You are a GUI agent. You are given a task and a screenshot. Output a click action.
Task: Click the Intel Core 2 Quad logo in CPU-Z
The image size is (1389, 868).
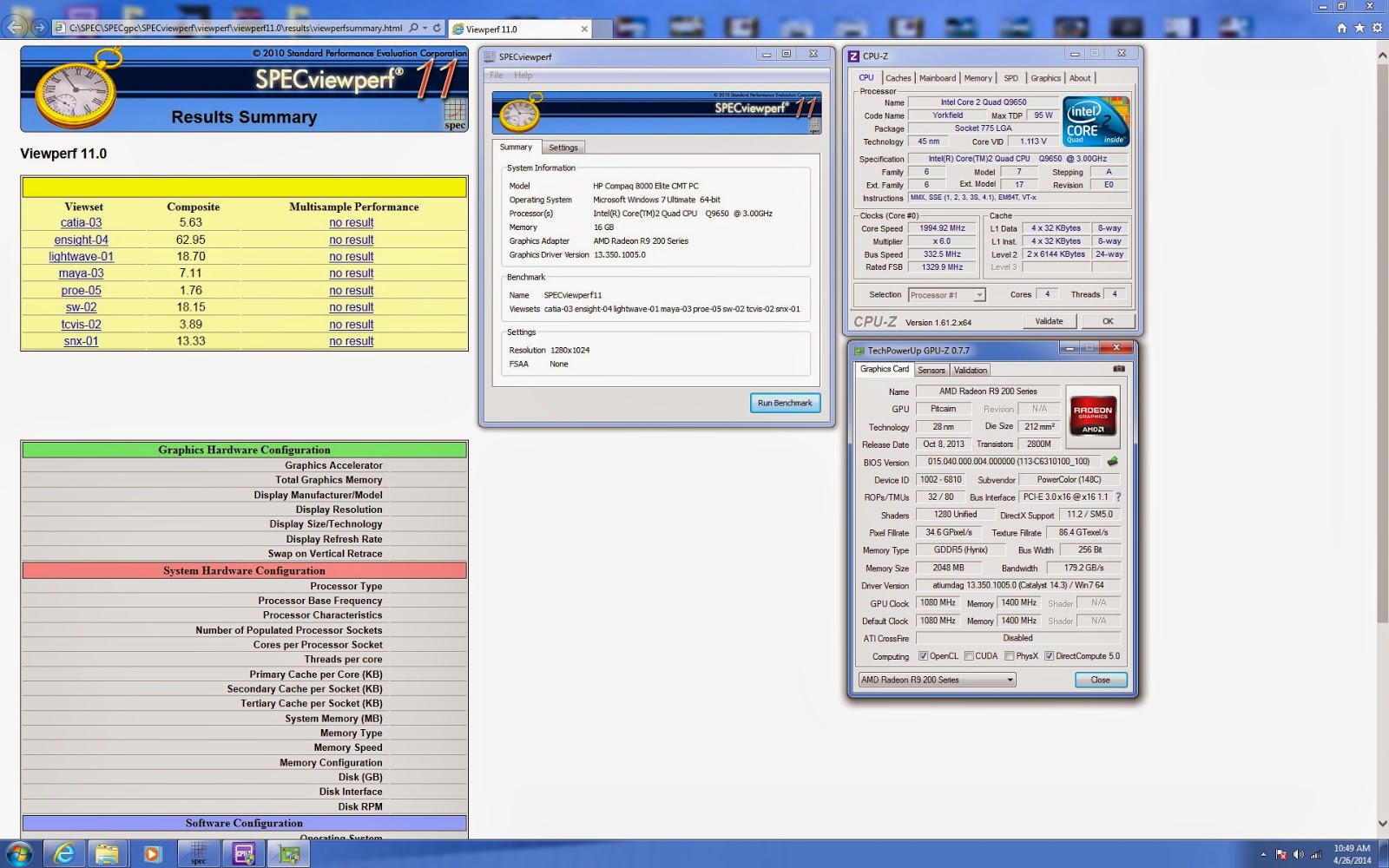[1096, 122]
